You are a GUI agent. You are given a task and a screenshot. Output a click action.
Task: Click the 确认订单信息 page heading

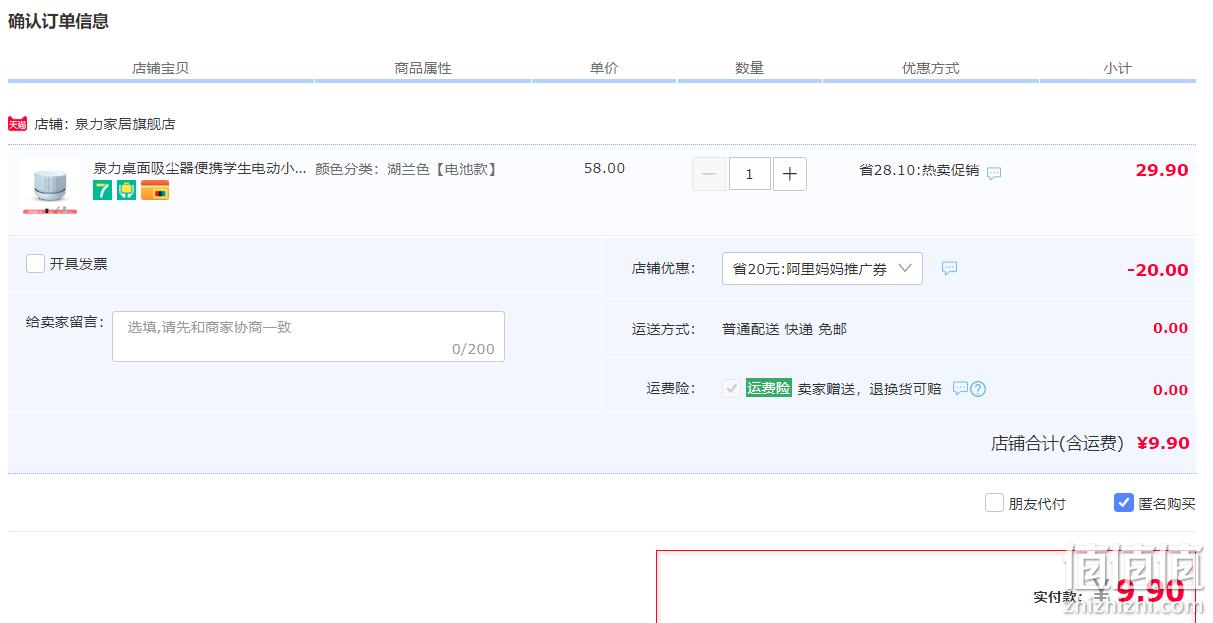59,21
